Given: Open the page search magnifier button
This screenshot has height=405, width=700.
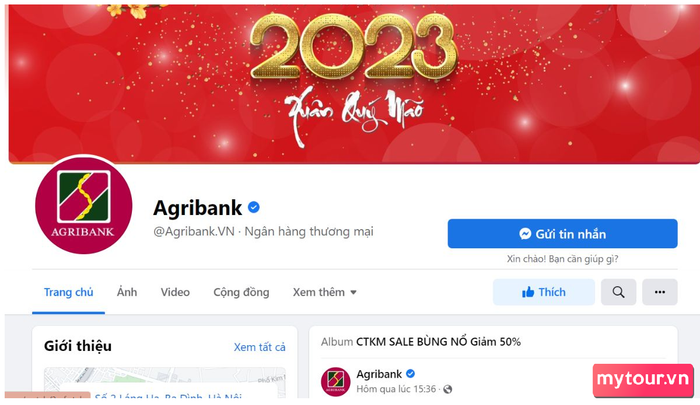Looking at the screenshot, I should pyautogui.click(x=618, y=292).
